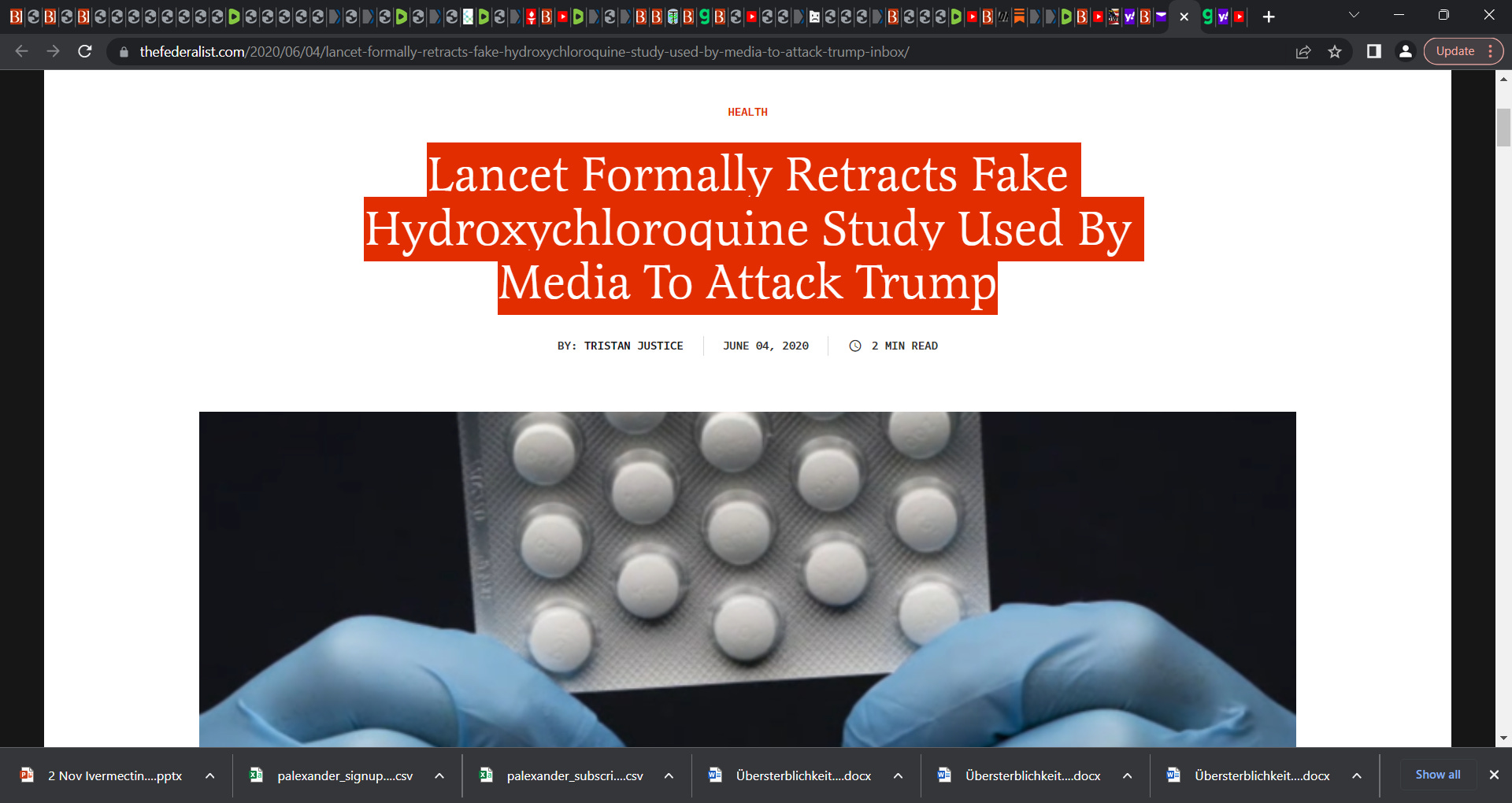Open the share page icon

[1303, 52]
